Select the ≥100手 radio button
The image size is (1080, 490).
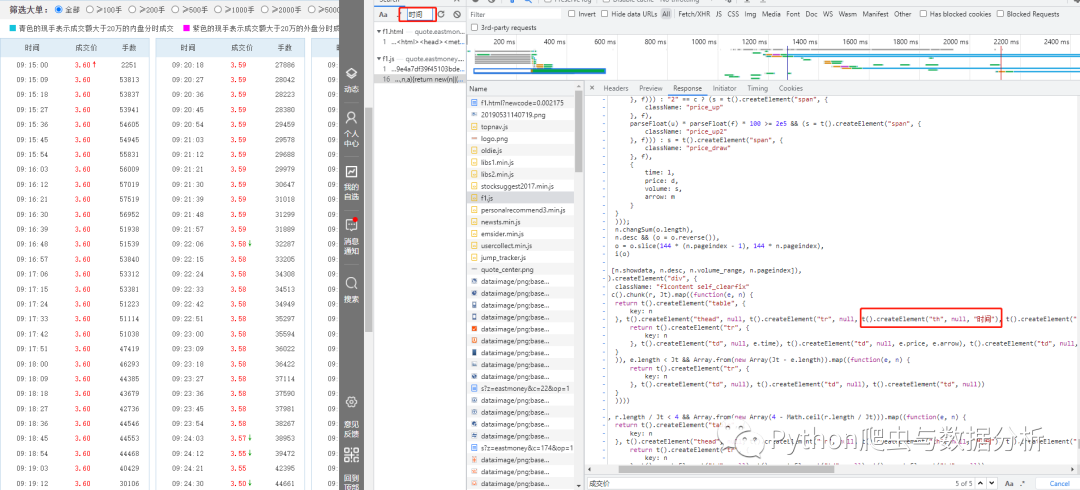[90, 10]
